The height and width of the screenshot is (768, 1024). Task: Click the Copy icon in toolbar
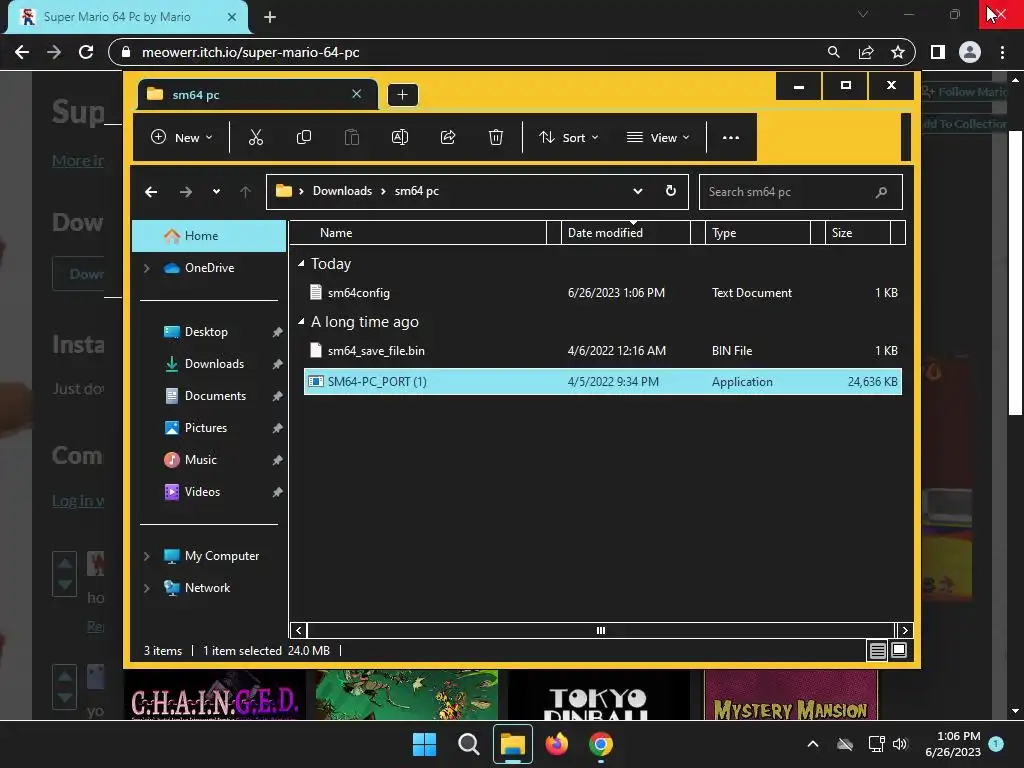tap(304, 137)
